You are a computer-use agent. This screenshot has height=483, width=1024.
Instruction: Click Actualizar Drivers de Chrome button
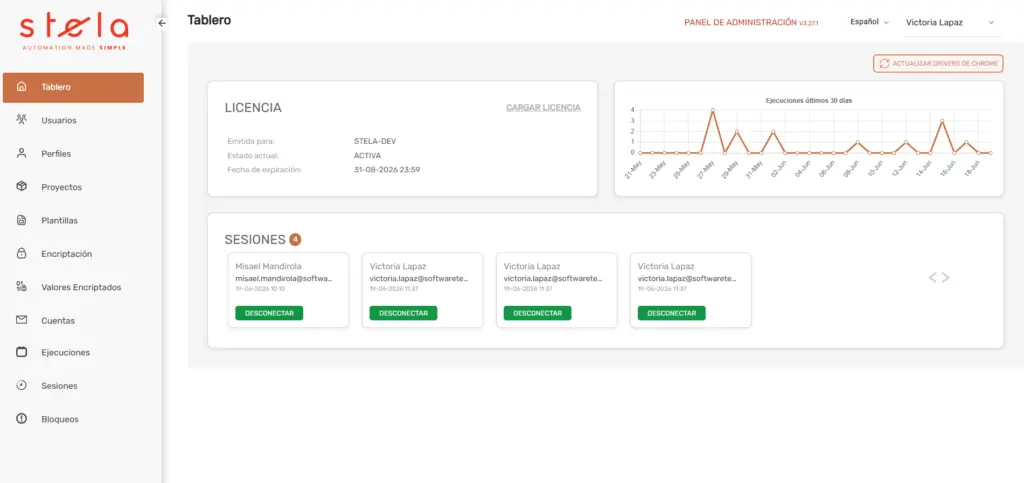(938, 63)
